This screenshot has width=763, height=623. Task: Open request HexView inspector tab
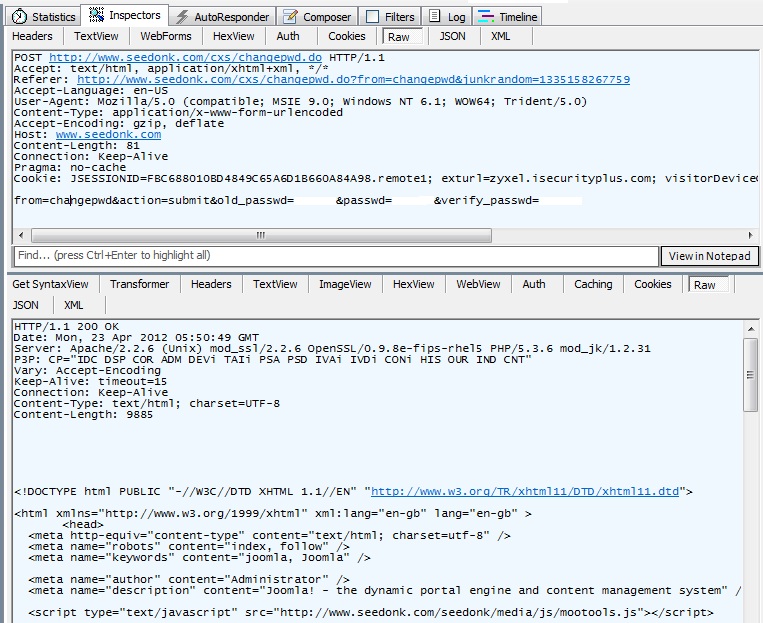[x=234, y=37]
